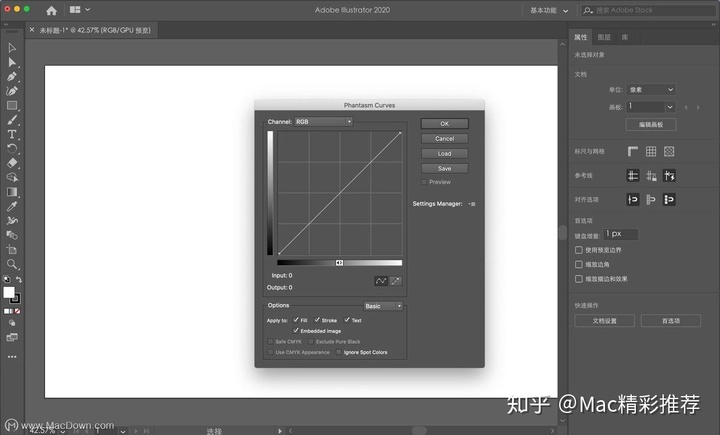This screenshot has height=435, width=720.
Task: Select the Gradient tool
Action: click(12, 192)
